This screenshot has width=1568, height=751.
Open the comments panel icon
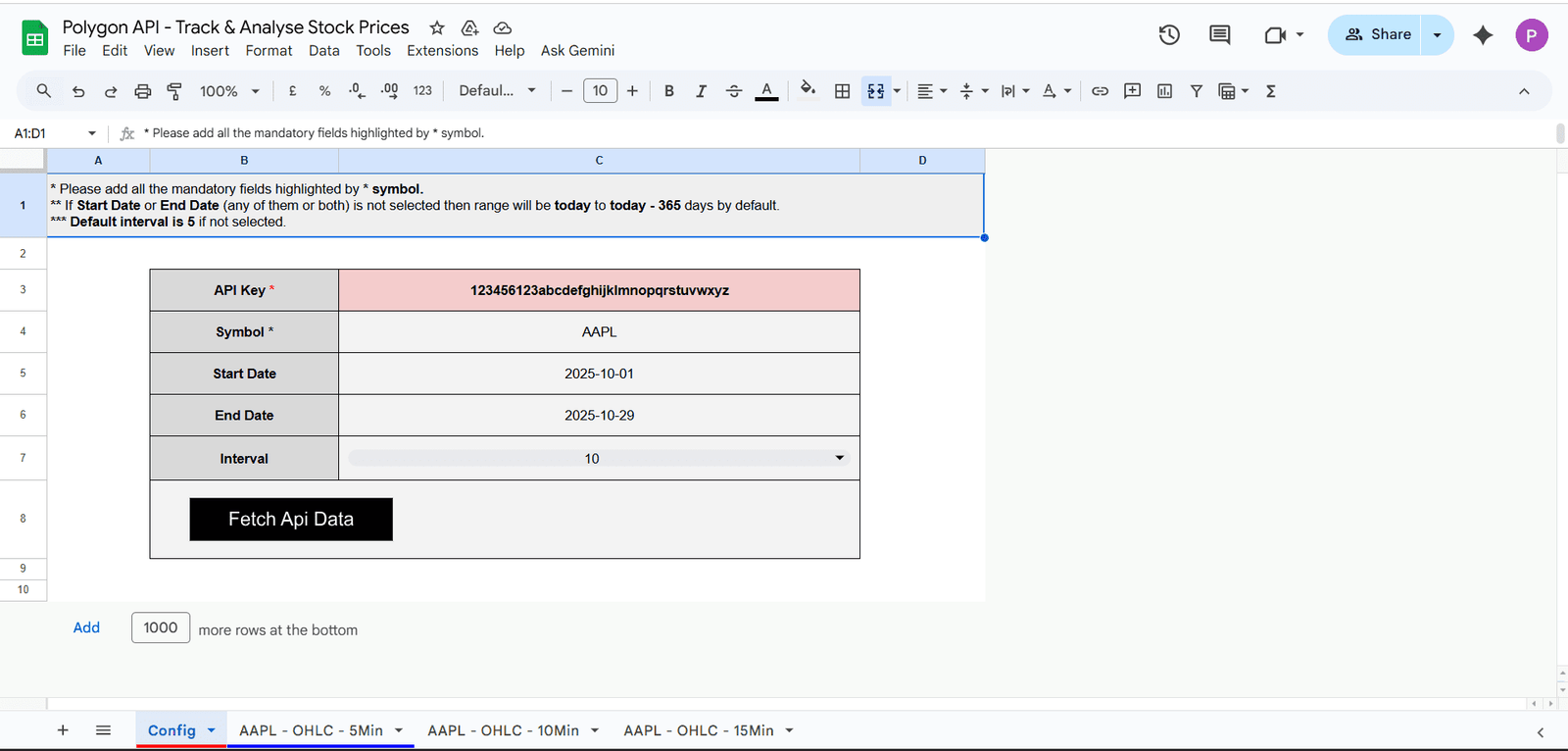(x=1219, y=35)
